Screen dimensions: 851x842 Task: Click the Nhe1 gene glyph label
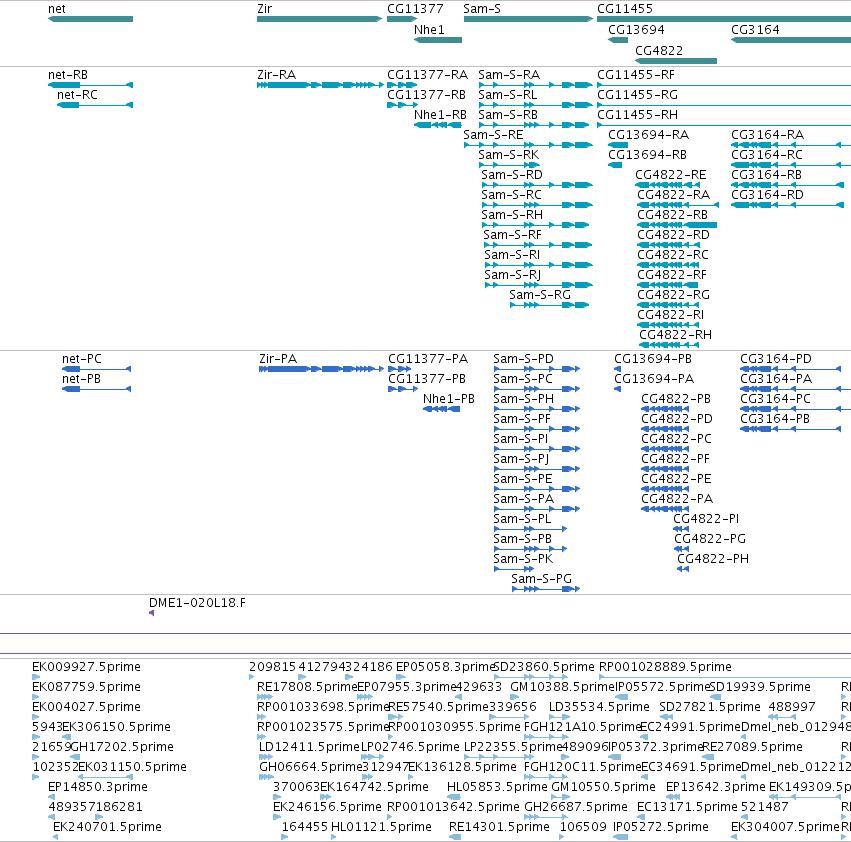point(429,29)
